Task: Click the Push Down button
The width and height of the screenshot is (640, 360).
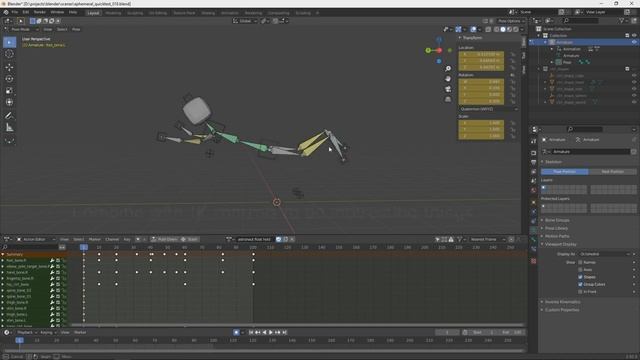Action: tap(164, 239)
